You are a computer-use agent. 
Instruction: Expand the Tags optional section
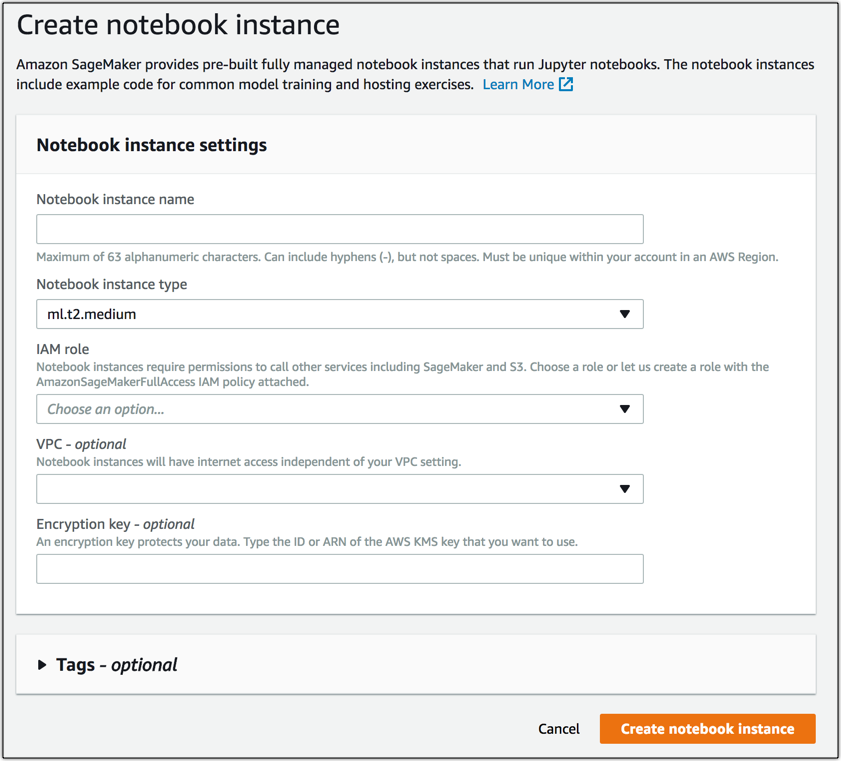point(107,665)
